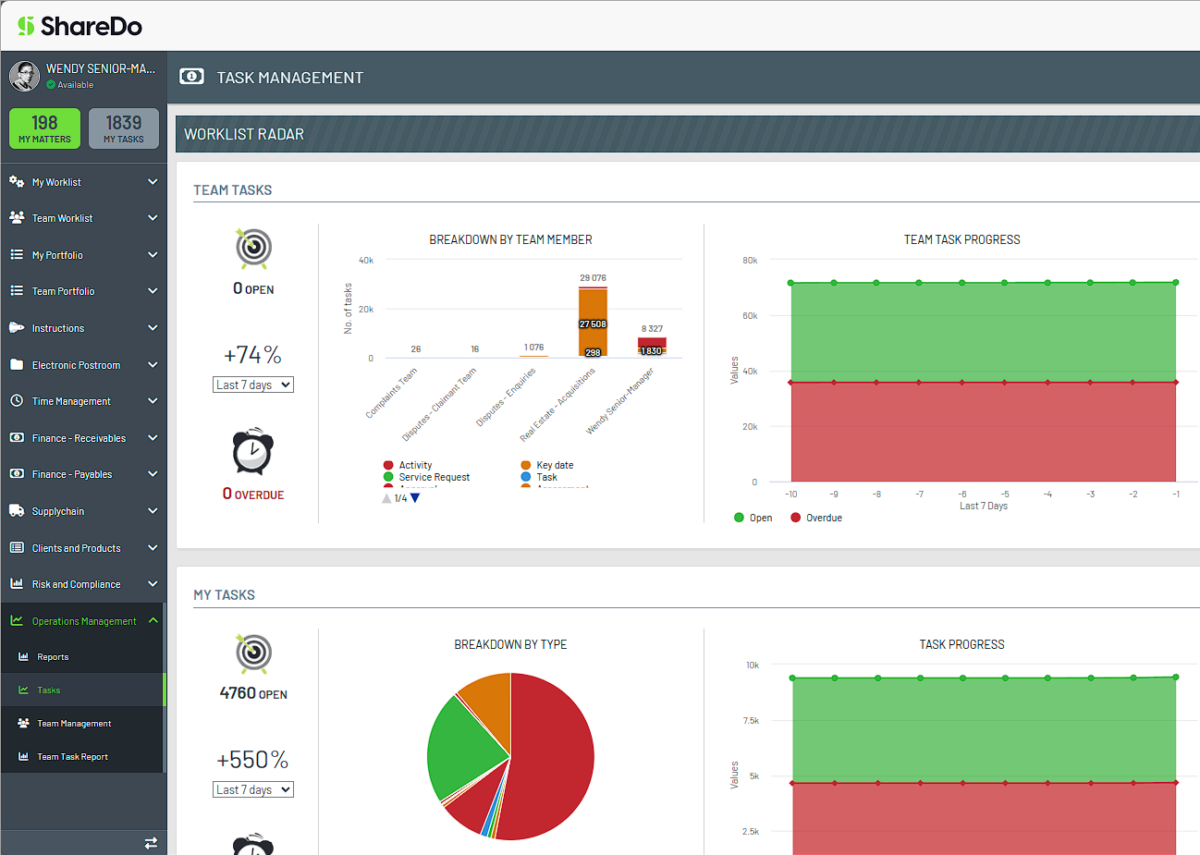The image size is (1200, 855).
Task: Open the My Worklist section icon
Action: point(14,181)
